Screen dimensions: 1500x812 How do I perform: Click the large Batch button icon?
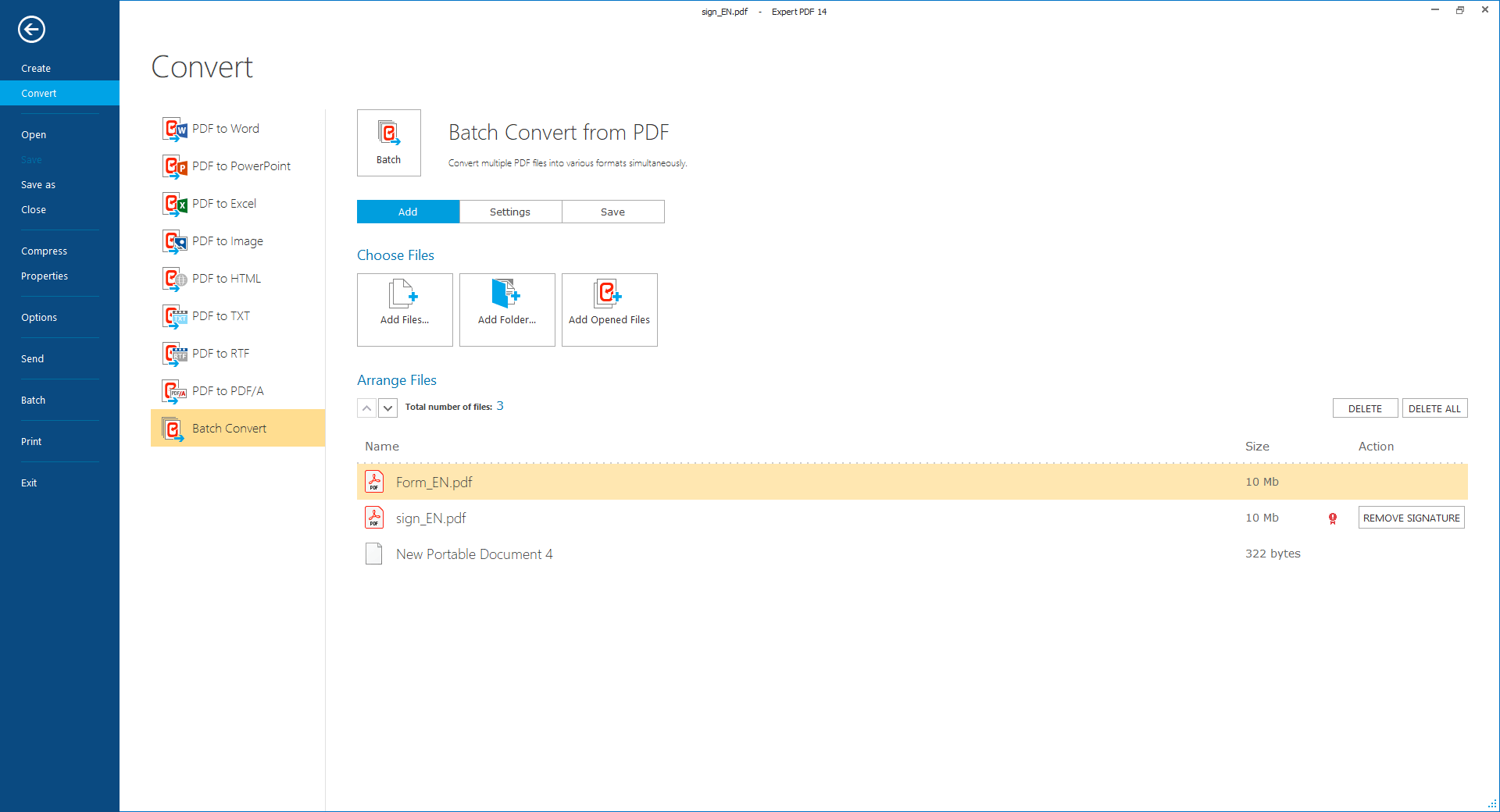(389, 143)
